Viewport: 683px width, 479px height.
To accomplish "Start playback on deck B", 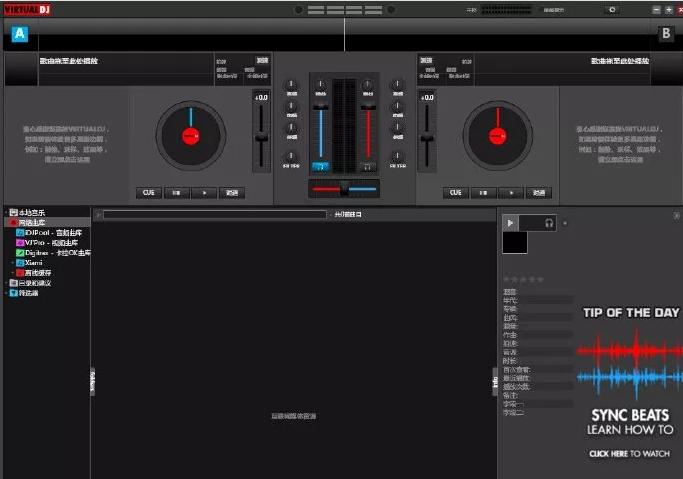I will click(511, 193).
